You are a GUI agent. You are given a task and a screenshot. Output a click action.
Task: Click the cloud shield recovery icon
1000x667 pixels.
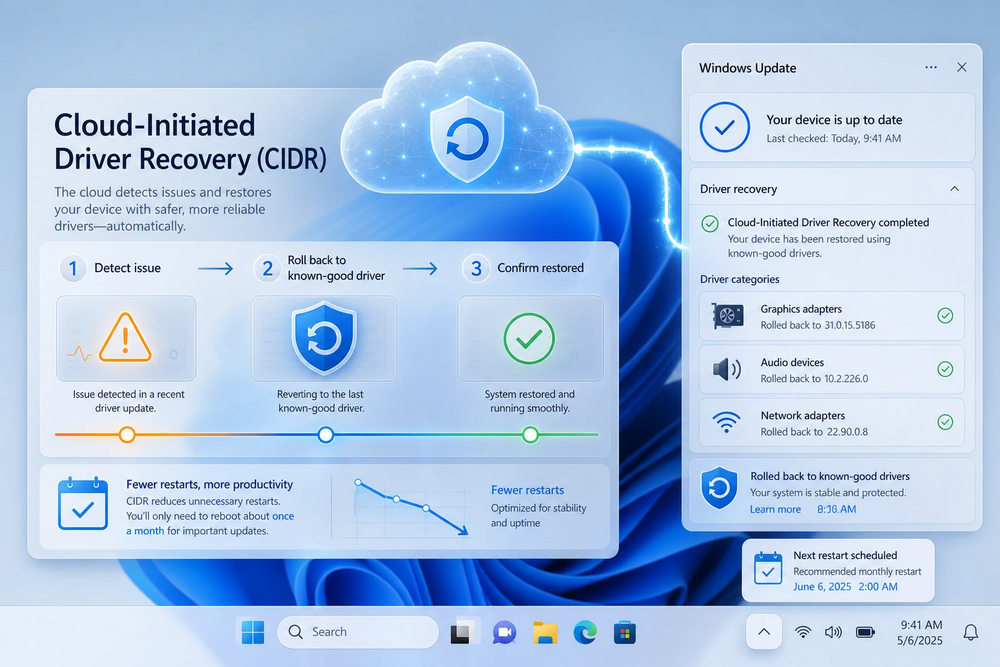point(467,139)
